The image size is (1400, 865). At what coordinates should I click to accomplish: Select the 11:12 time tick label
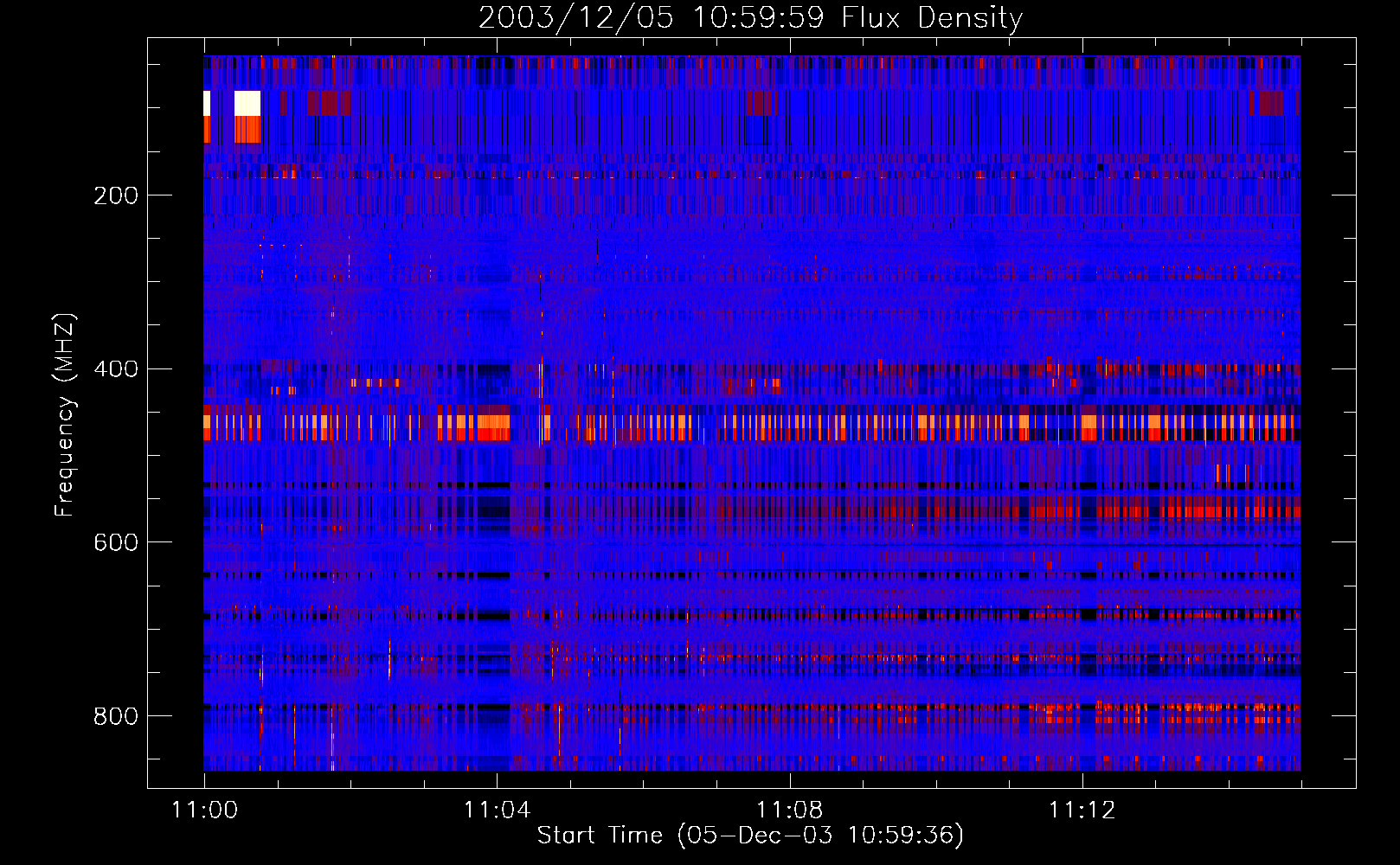coord(1082,810)
